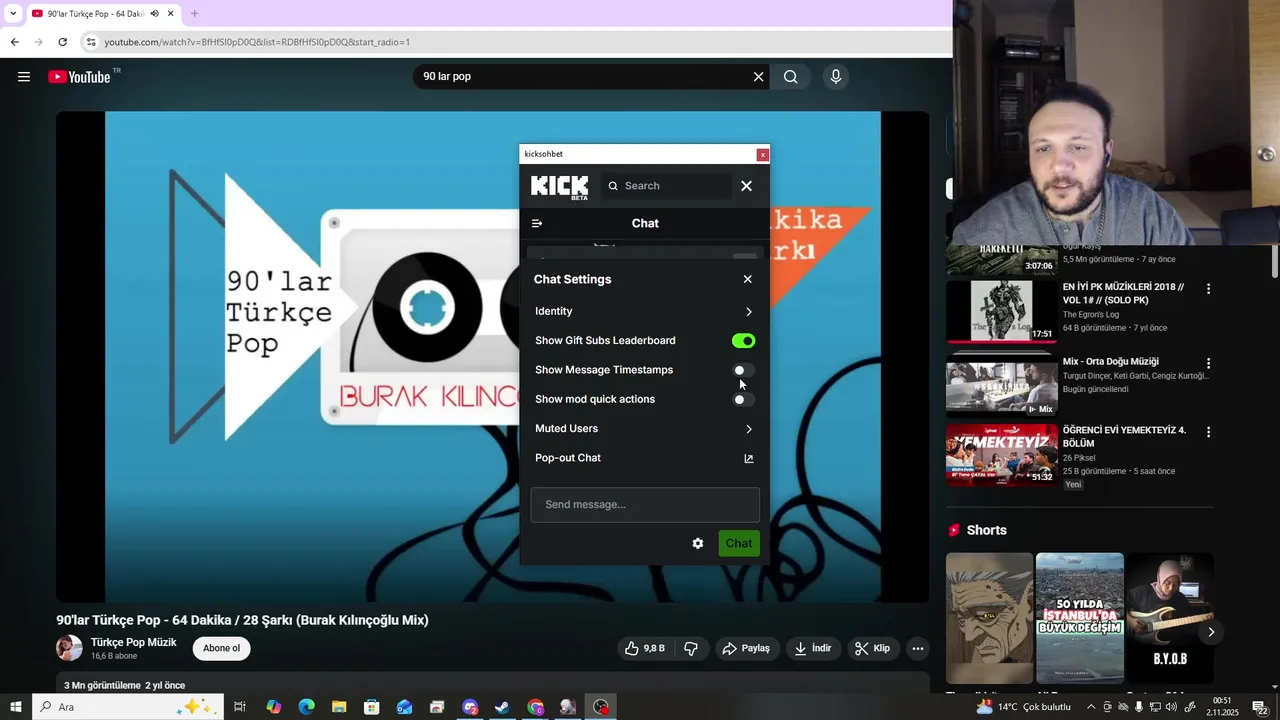Enable Show Message Timestamps toggle
This screenshot has width=1280, height=720.
743,370
